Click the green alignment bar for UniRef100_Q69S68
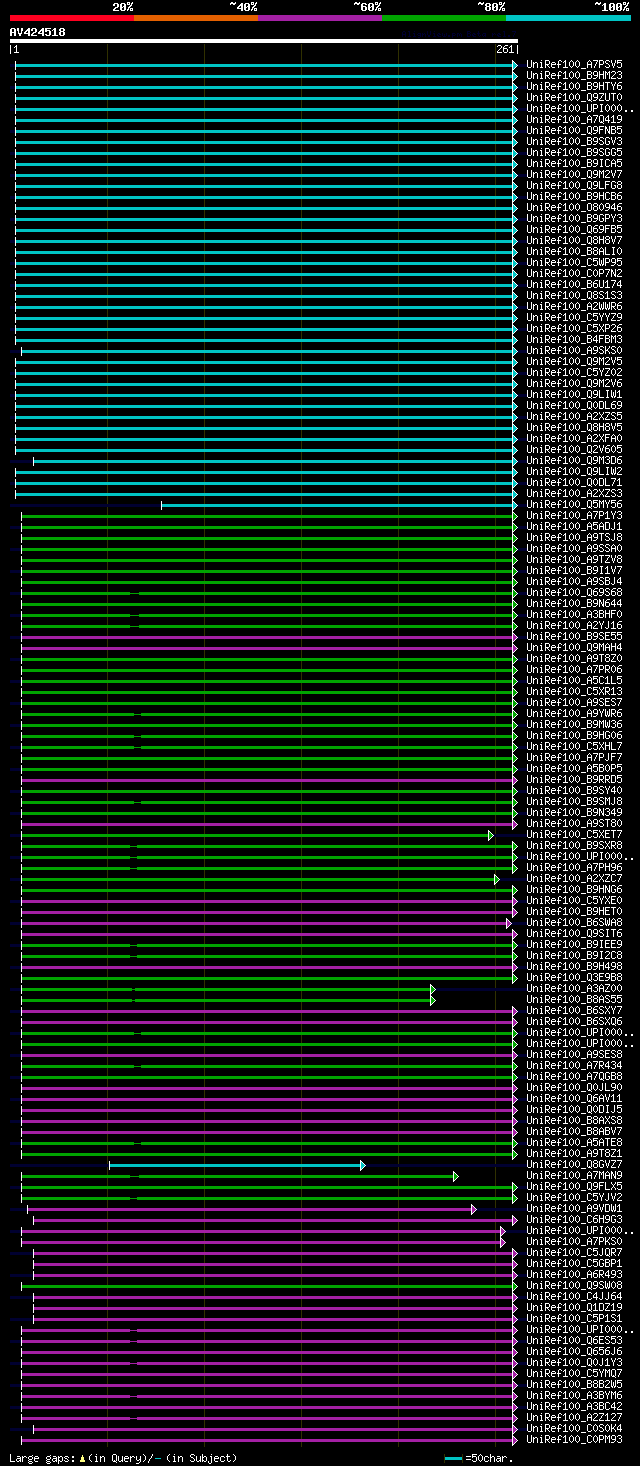 click(x=269, y=592)
